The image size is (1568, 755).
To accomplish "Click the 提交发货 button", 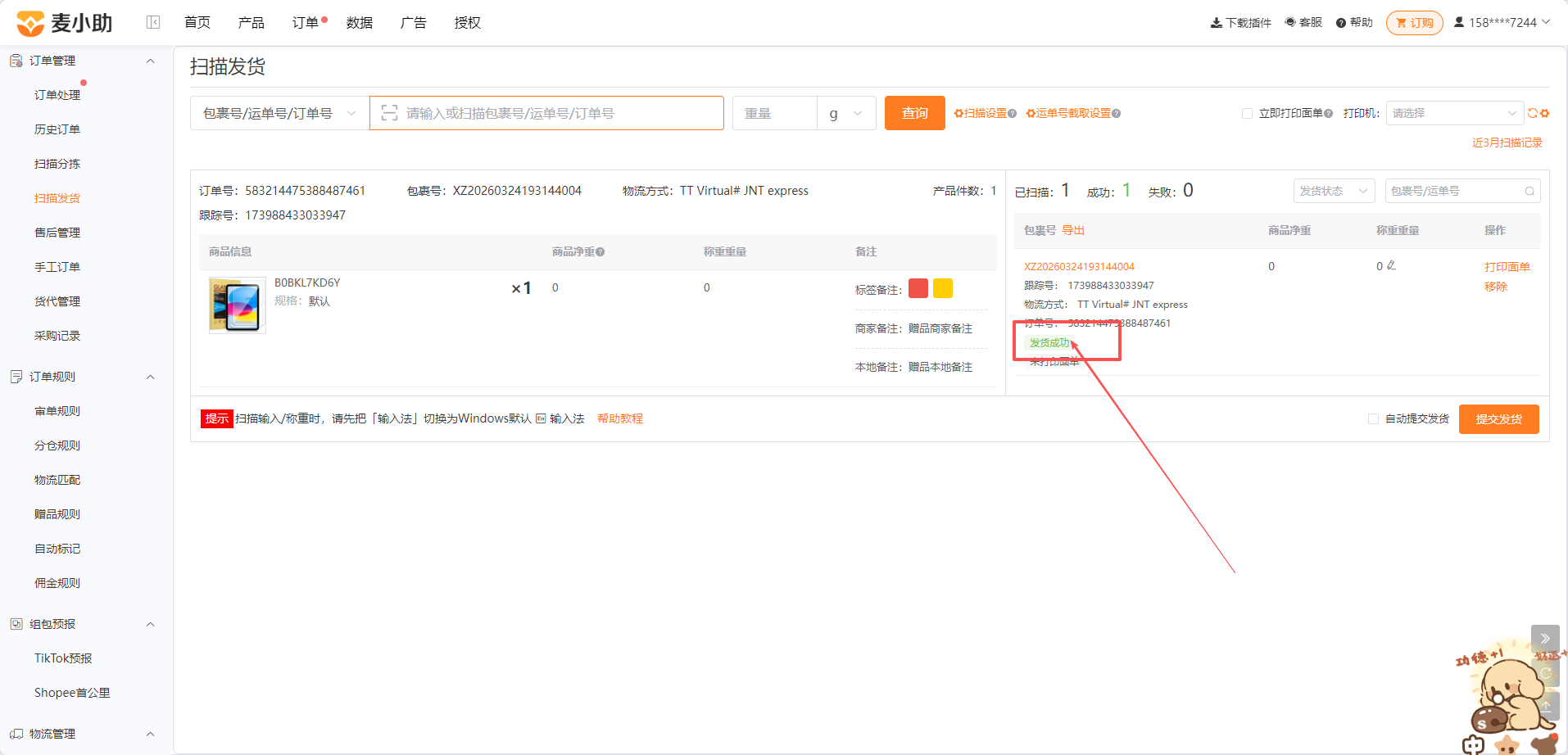I will (1498, 419).
